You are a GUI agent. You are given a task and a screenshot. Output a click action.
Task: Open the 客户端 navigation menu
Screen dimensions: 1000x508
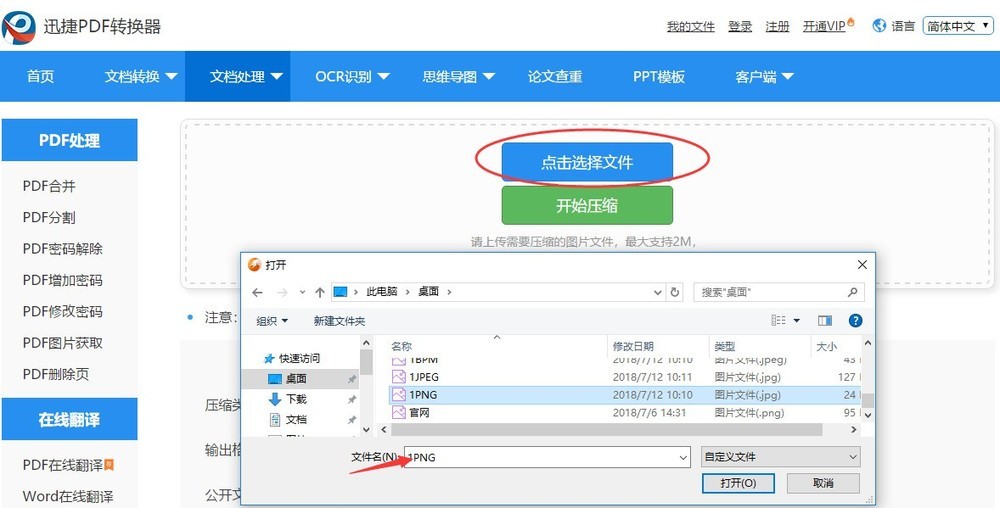click(764, 76)
